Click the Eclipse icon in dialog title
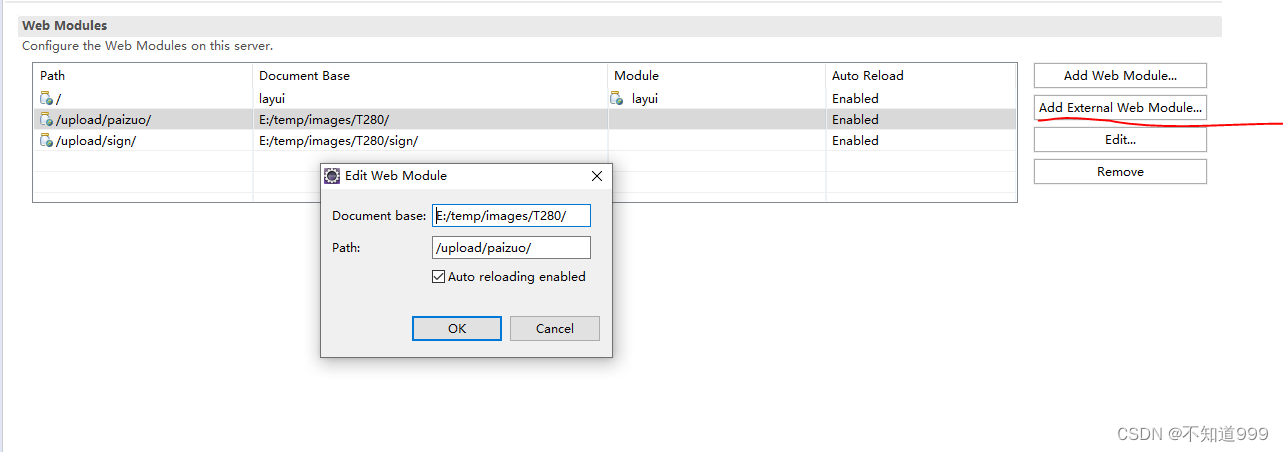This screenshot has height=452, width=1283. [x=332, y=176]
